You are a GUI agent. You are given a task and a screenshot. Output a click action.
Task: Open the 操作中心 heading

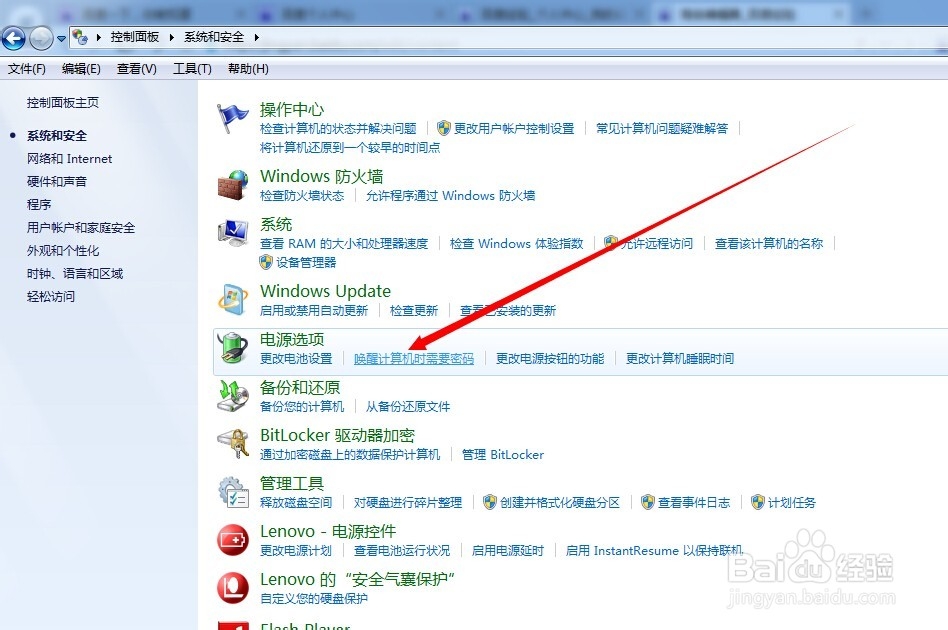coord(291,109)
